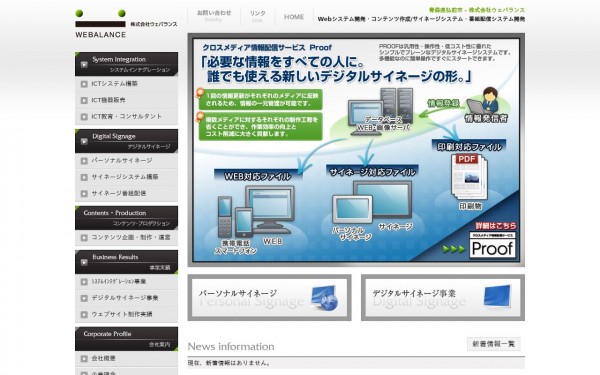Open サイネージ番組配信 link
This screenshot has width=600, height=375.
coord(126,193)
